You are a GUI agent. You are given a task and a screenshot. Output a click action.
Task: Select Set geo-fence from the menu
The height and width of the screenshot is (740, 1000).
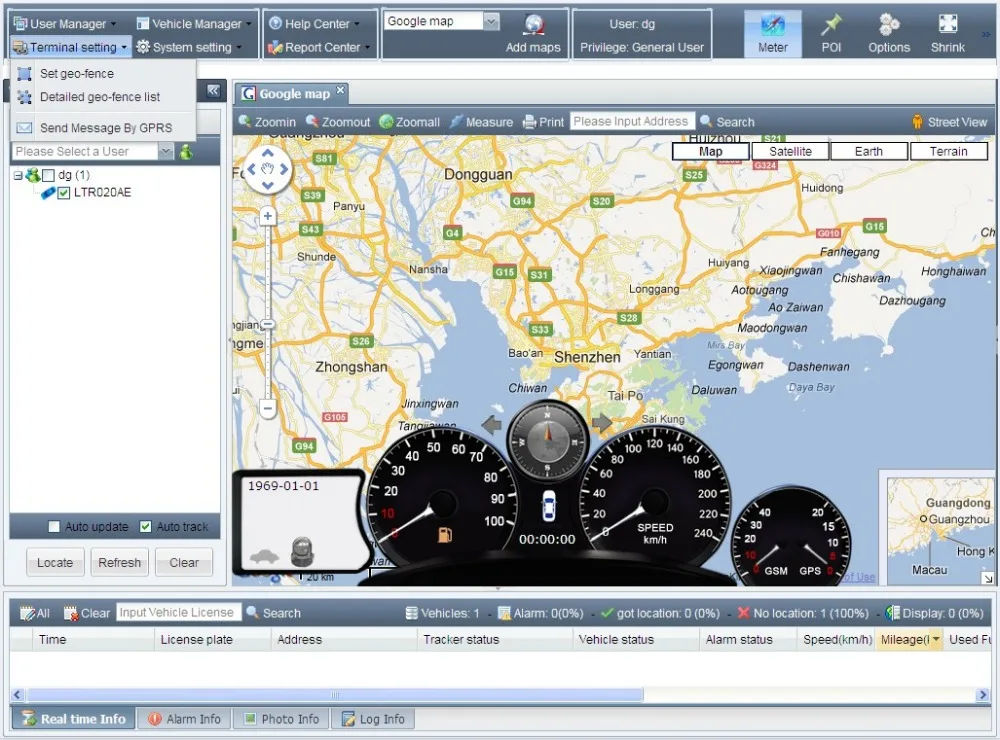pos(76,73)
